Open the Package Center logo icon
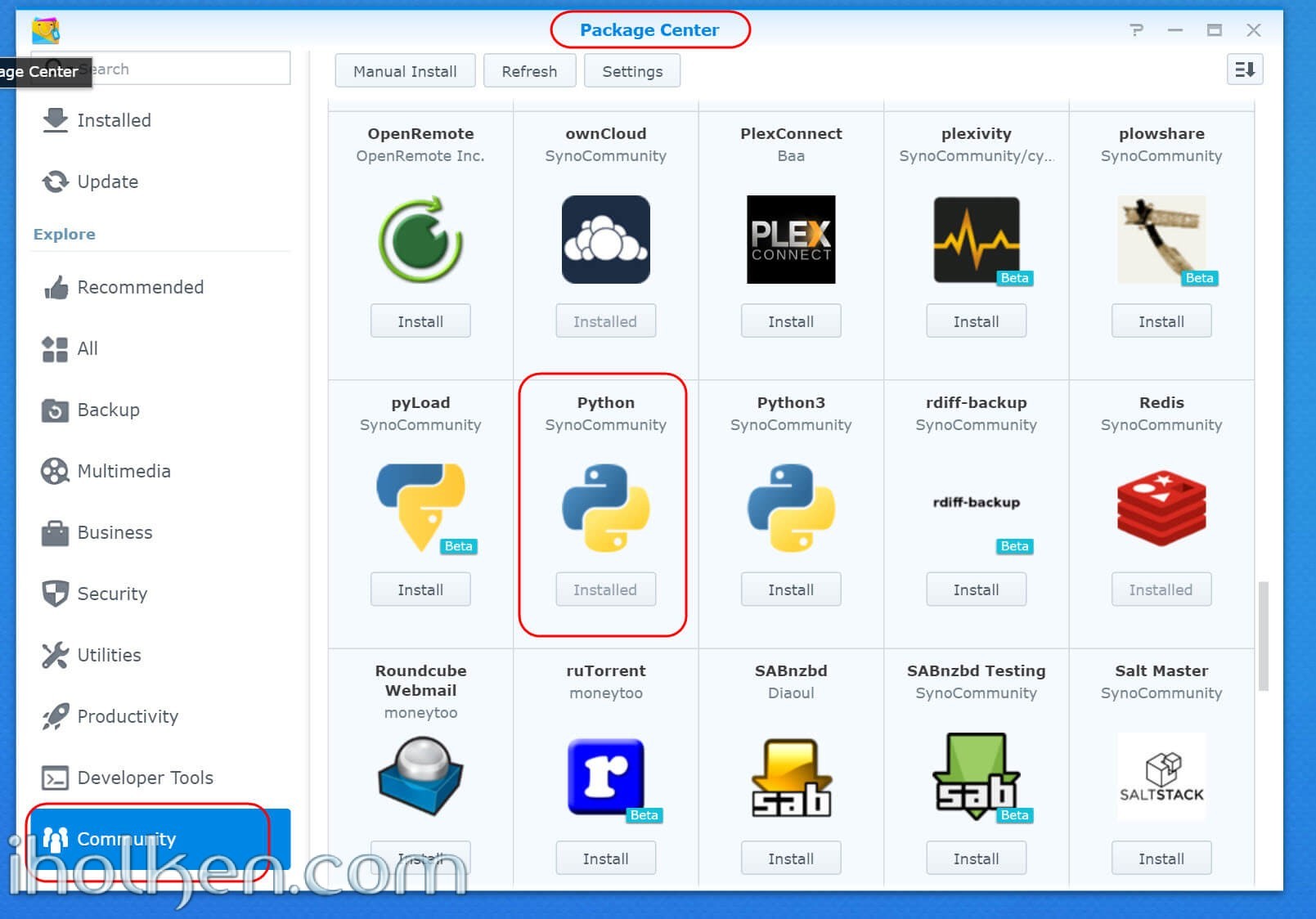 click(46, 30)
